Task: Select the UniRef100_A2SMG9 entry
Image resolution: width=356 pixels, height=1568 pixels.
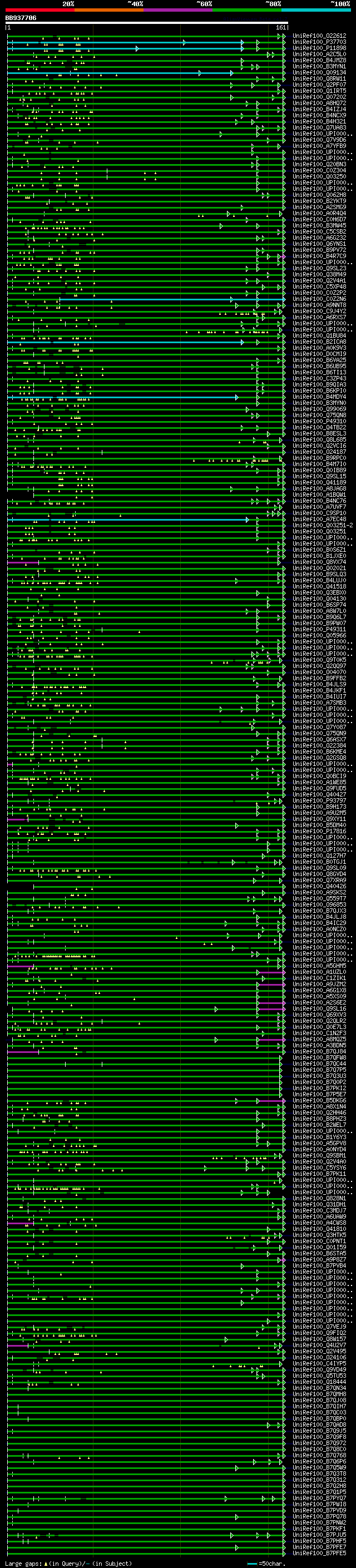Action: tap(319, 207)
